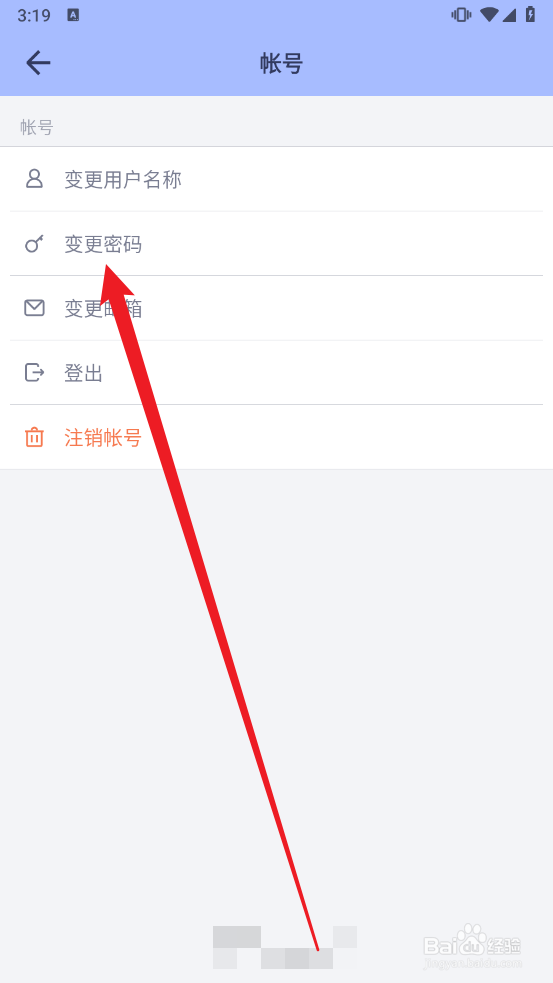Screen dimensions: 553x983
Task: Tap the back arrow icon
Action: [x=38, y=63]
